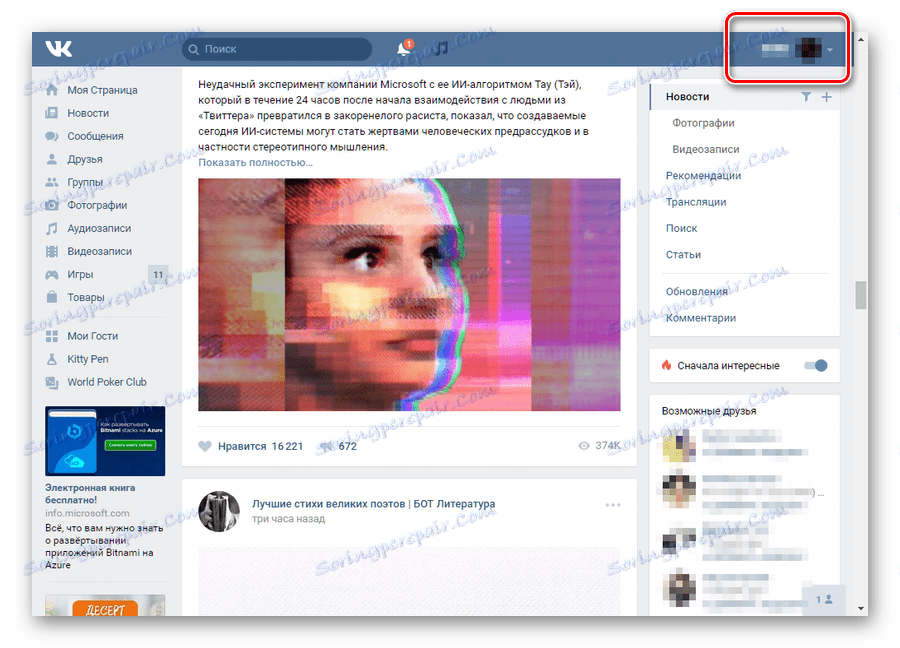Open Игры in left sidebar
The image size is (900, 648).
point(80,274)
